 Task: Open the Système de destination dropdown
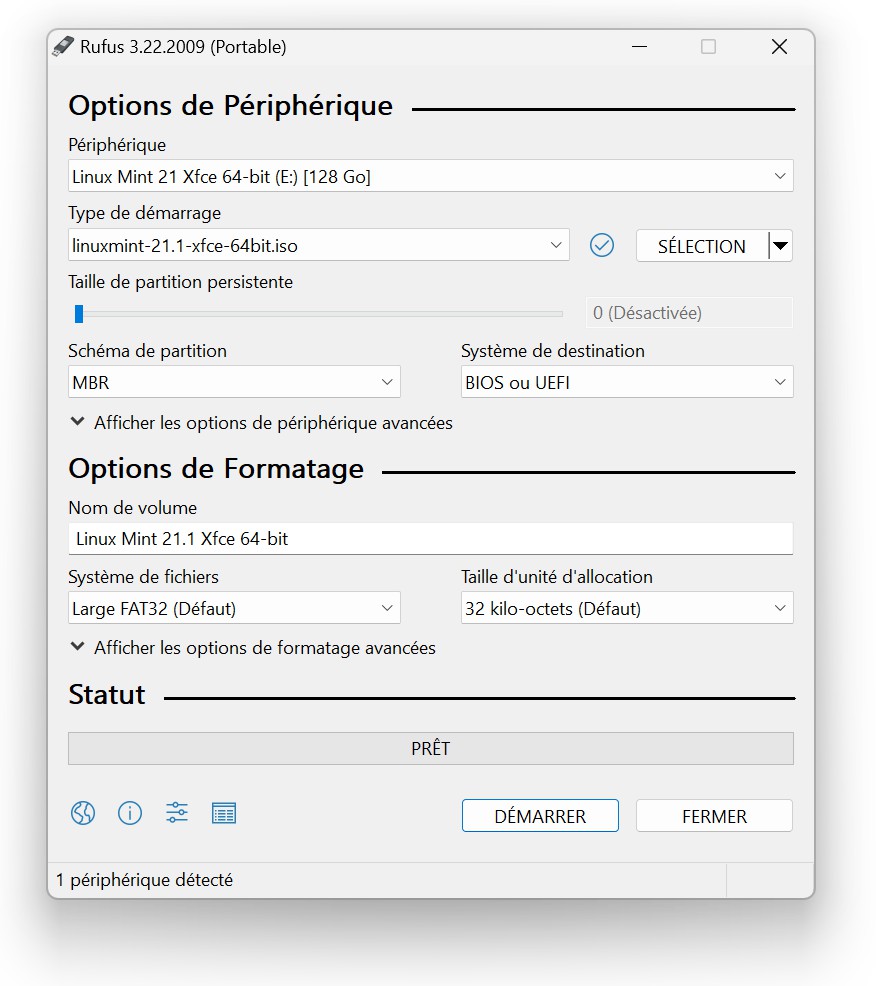point(627,382)
